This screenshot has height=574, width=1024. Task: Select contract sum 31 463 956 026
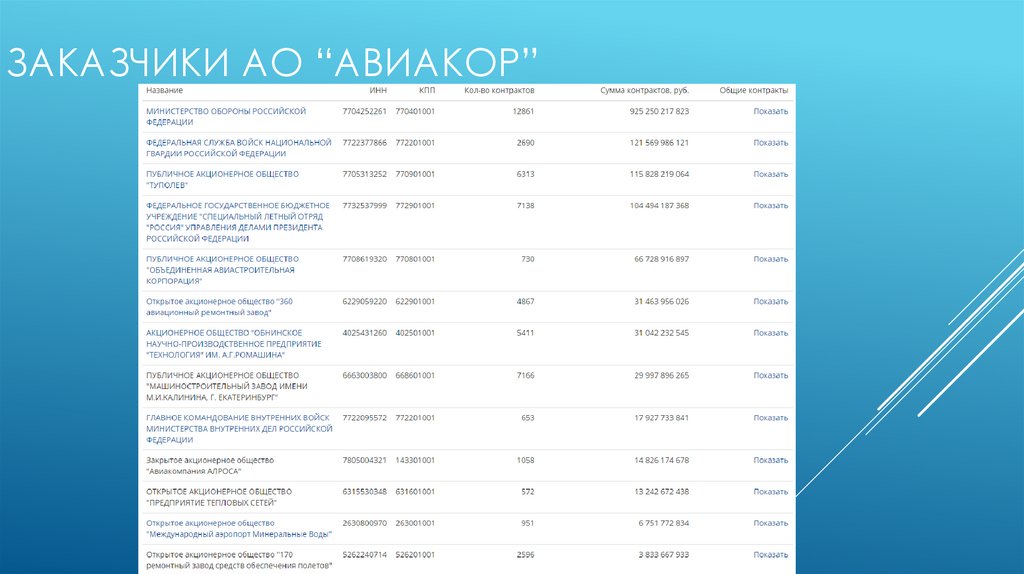[x=662, y=301]
